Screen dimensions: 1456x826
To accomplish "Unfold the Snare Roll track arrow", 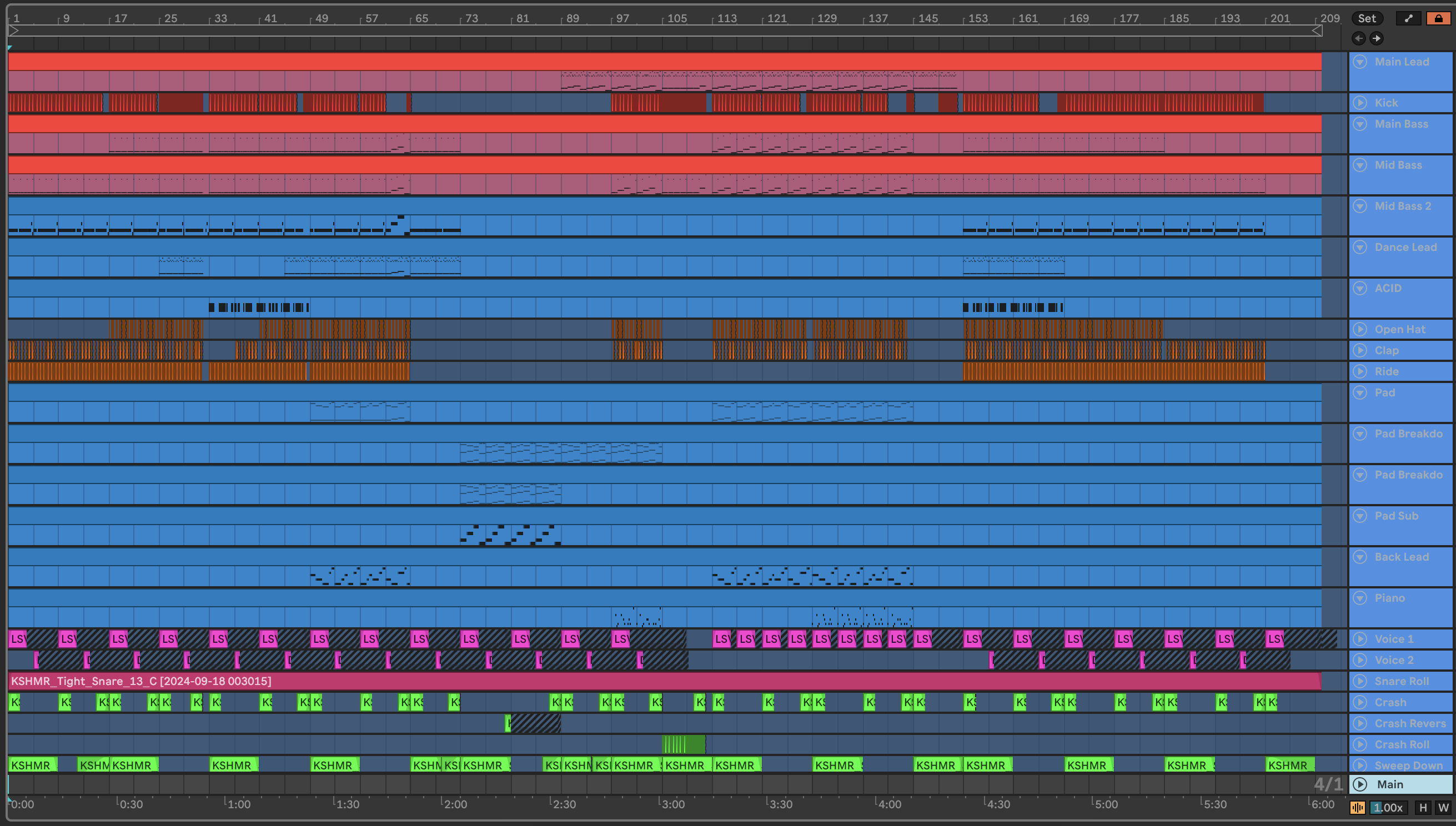I will point(1360,681).
